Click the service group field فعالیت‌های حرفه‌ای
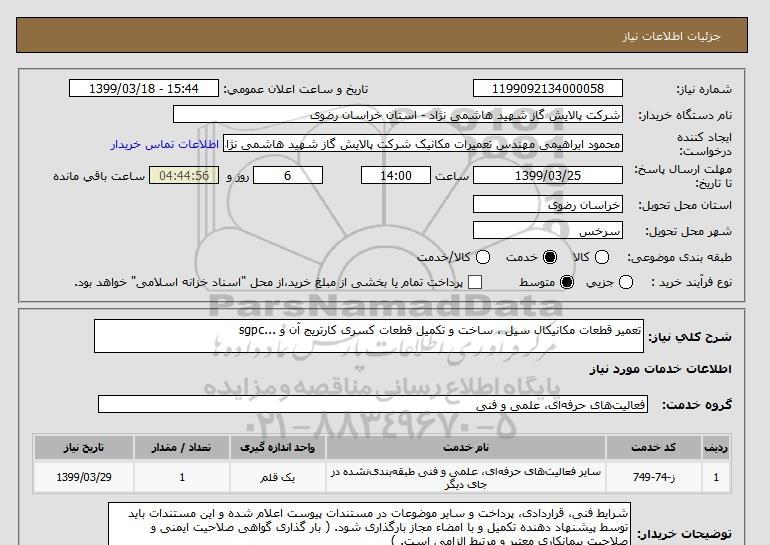The image size is (770, 545). click(x=373, y=405)
